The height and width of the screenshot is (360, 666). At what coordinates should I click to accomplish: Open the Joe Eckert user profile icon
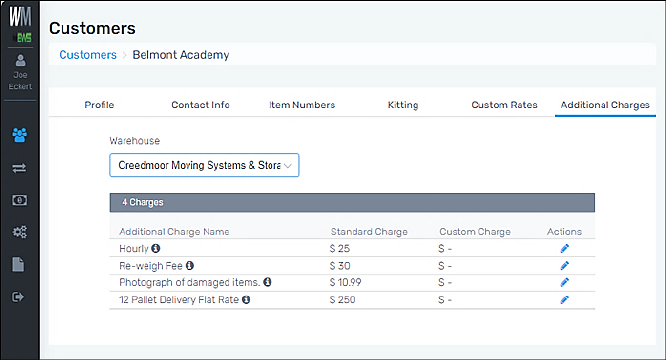(20, 60)
